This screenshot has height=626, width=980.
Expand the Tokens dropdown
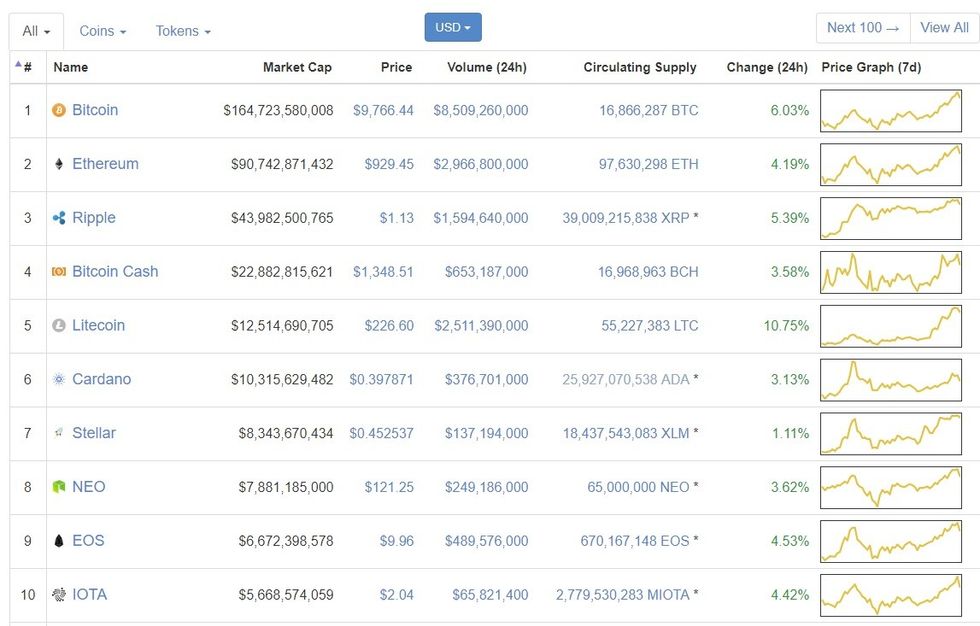[182, 31]
